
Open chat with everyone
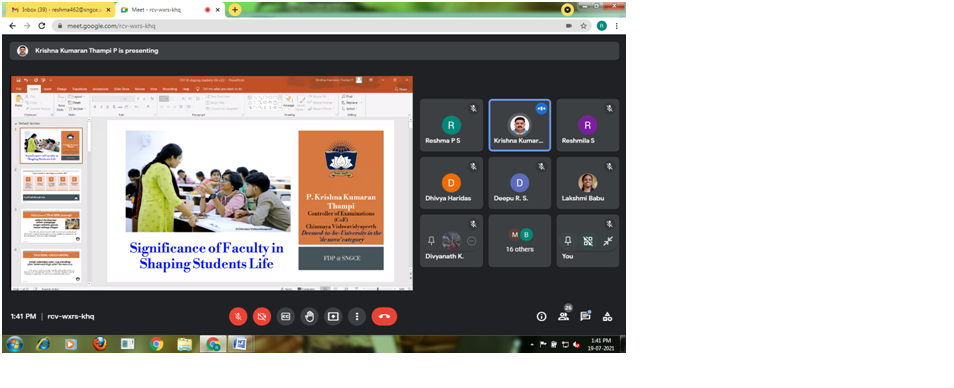(x=585, y=316)
